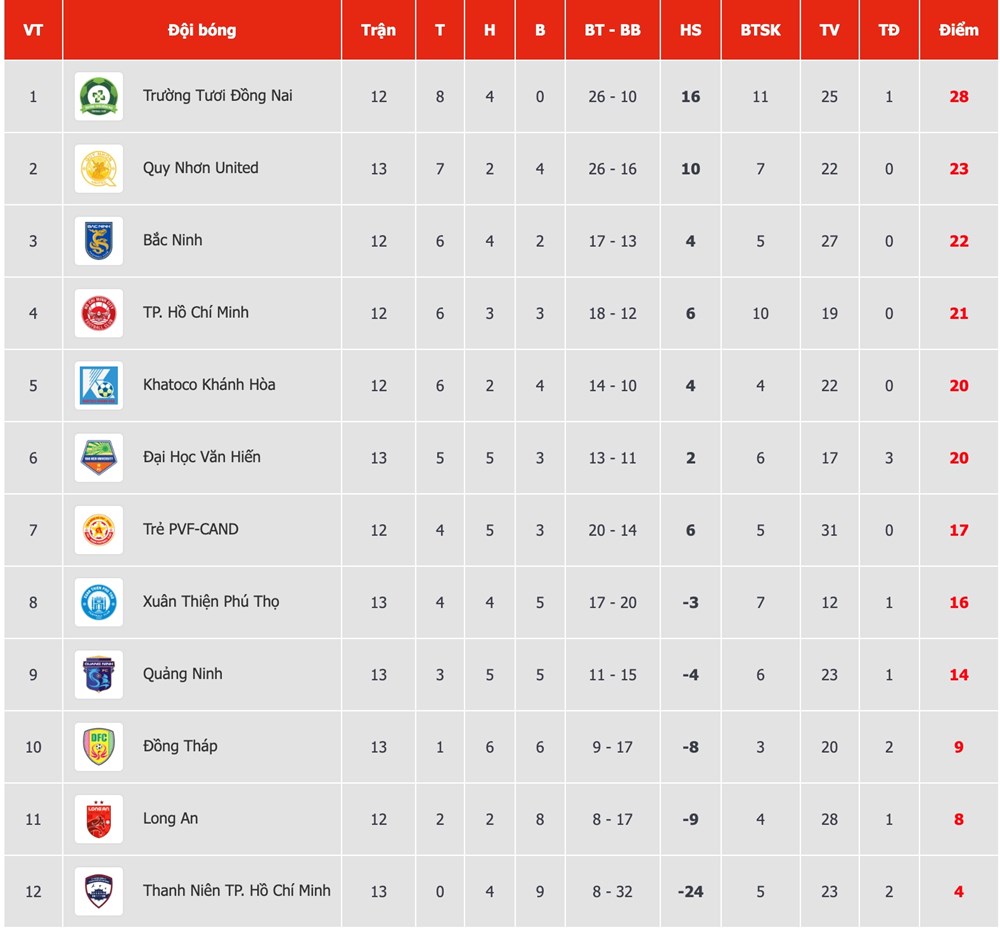1000x932 pixels.
Task: Select the Long An team name
Action: click(170, 818)
